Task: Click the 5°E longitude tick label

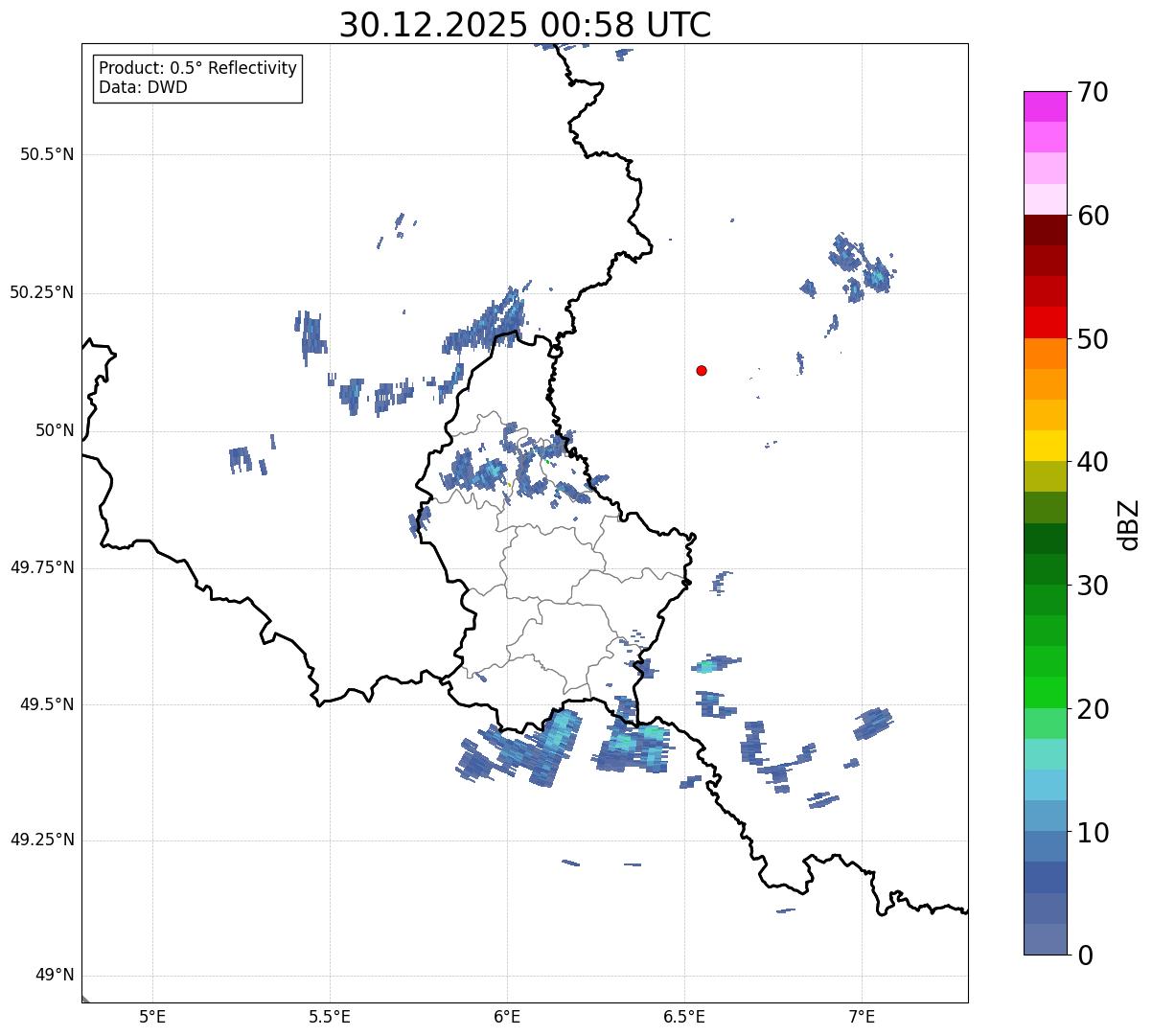Action: [152, 1016]
